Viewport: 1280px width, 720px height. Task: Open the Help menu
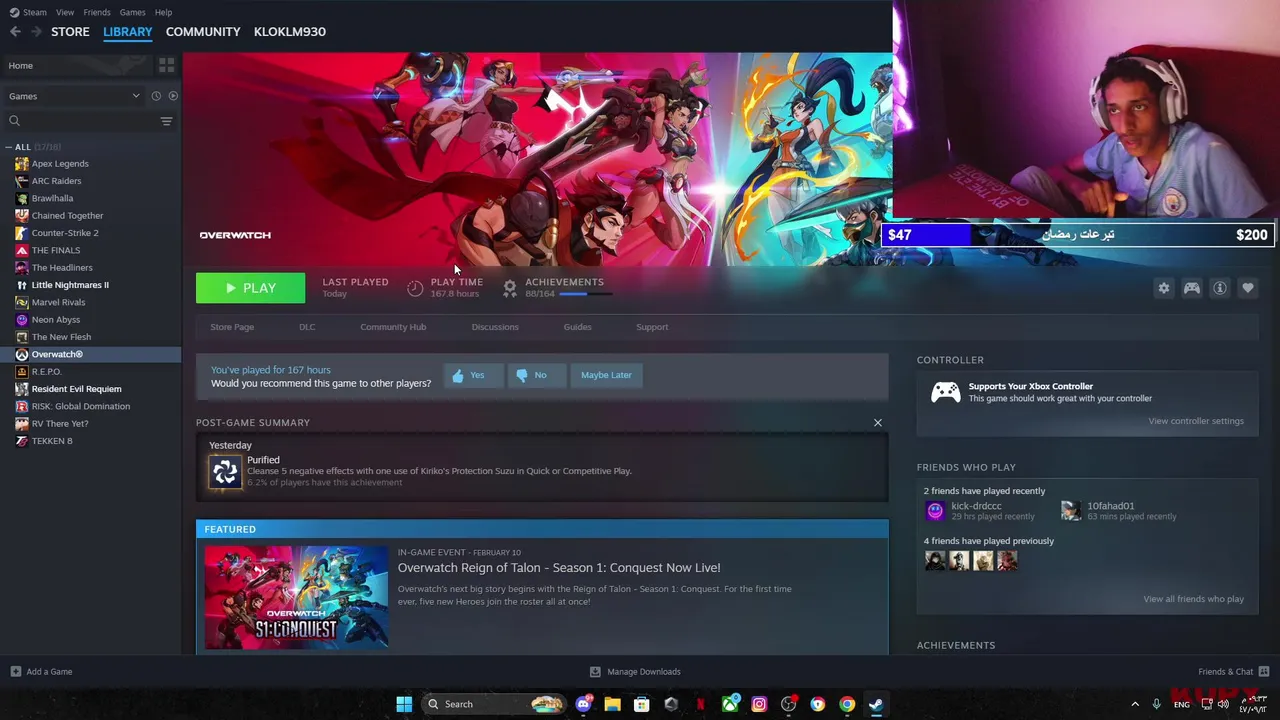coord(163,12)
